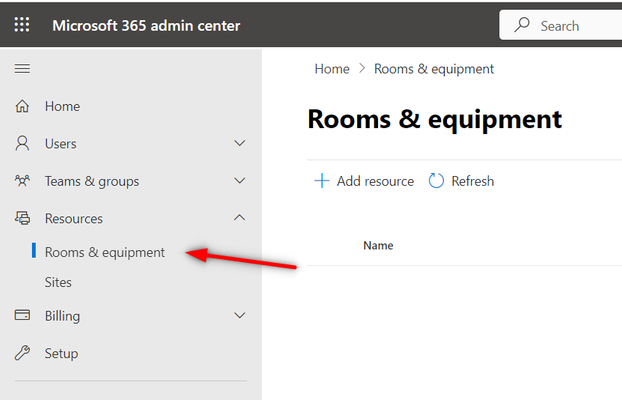
Task: Expand the Billing section chevron
Action: [x=240, y=315]
